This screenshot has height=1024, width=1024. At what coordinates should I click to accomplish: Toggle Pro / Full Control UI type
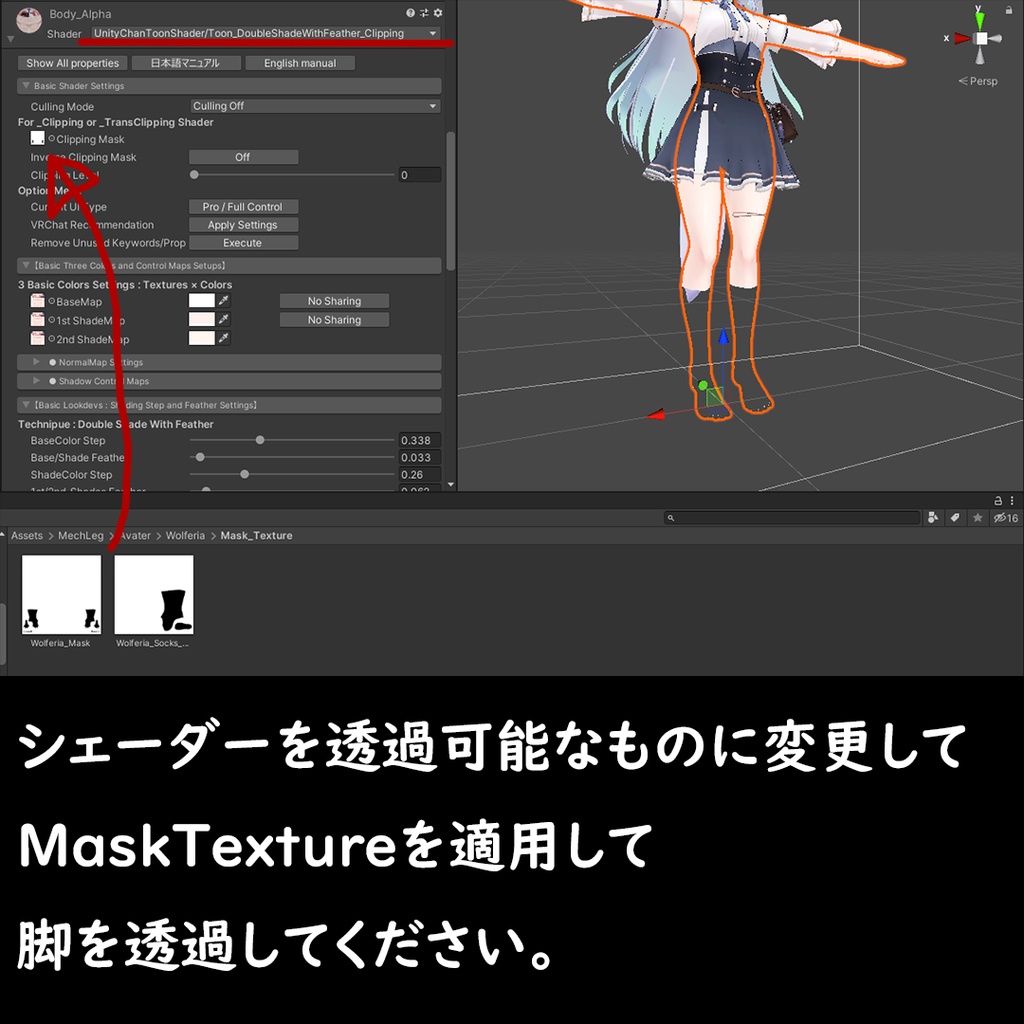pos(244,207)
